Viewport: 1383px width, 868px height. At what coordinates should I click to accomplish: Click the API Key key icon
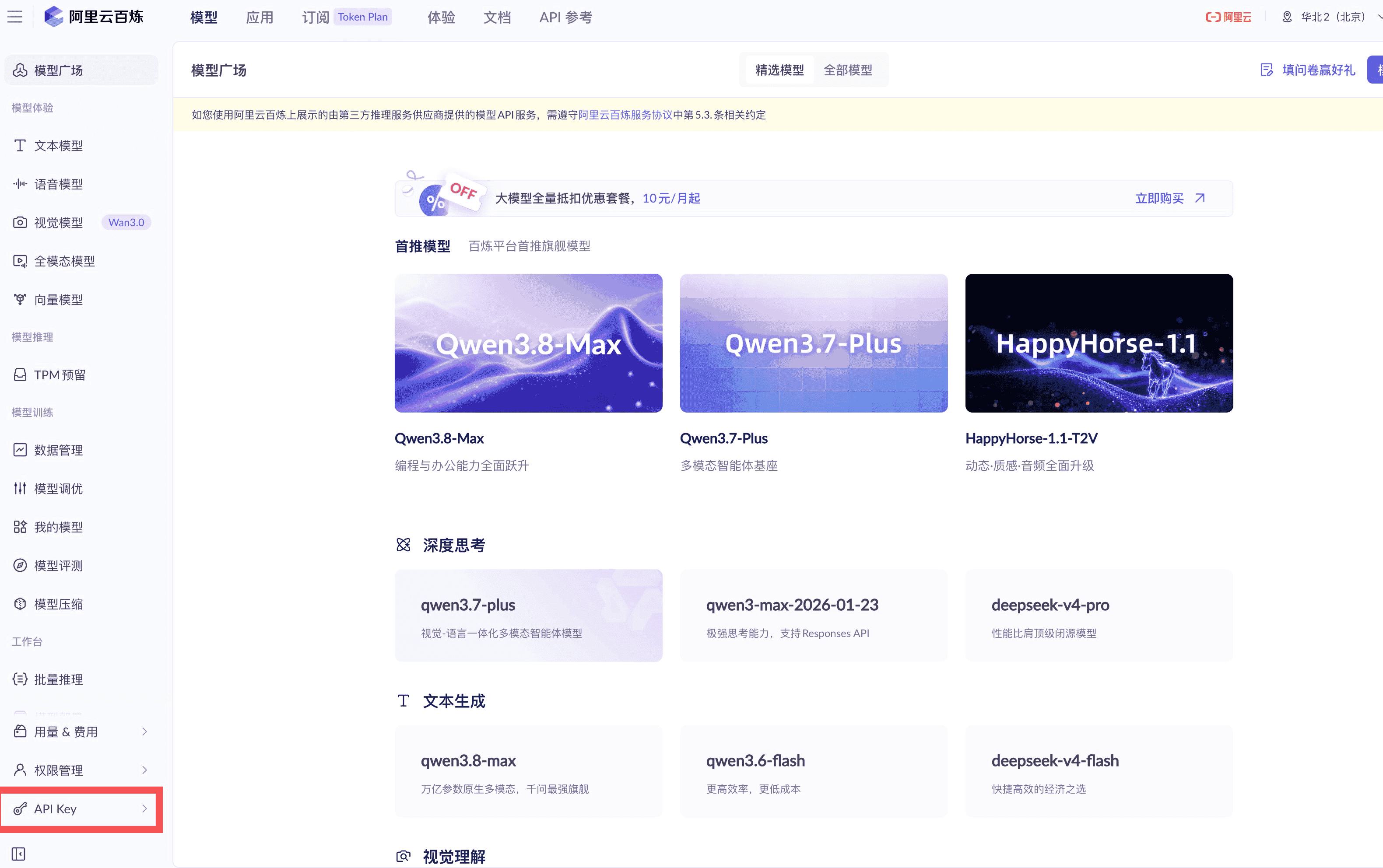coord(20,809)
